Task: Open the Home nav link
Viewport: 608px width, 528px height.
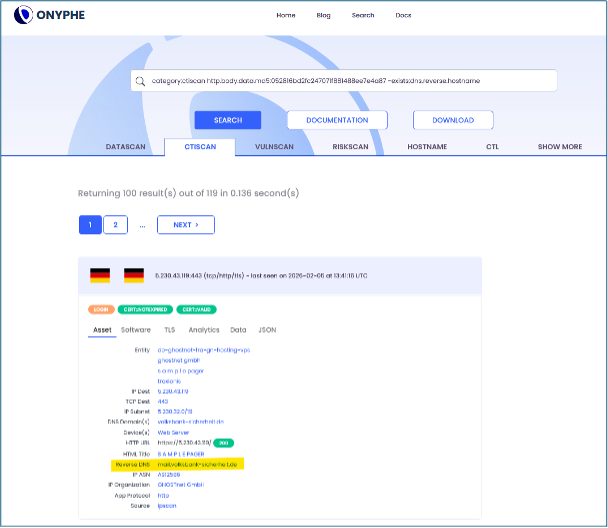Action: pyautogui.click(x=286, y=15)
